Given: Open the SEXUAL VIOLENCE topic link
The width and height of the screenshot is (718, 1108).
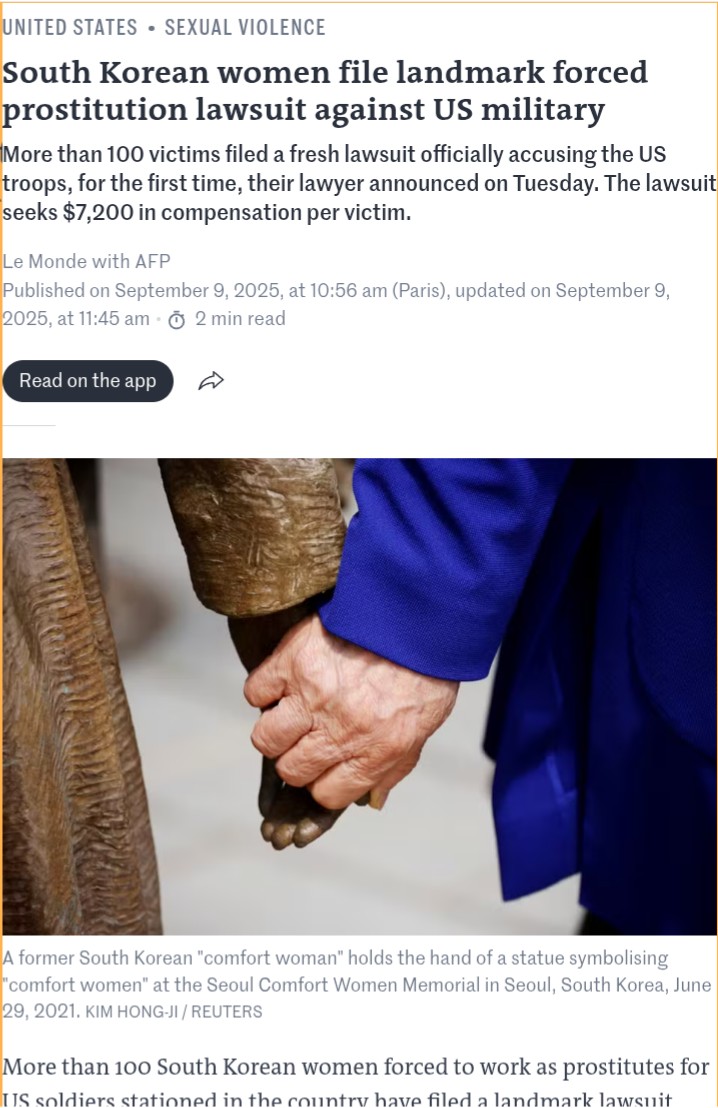Looking at the screenshot, I should [245, 28].
